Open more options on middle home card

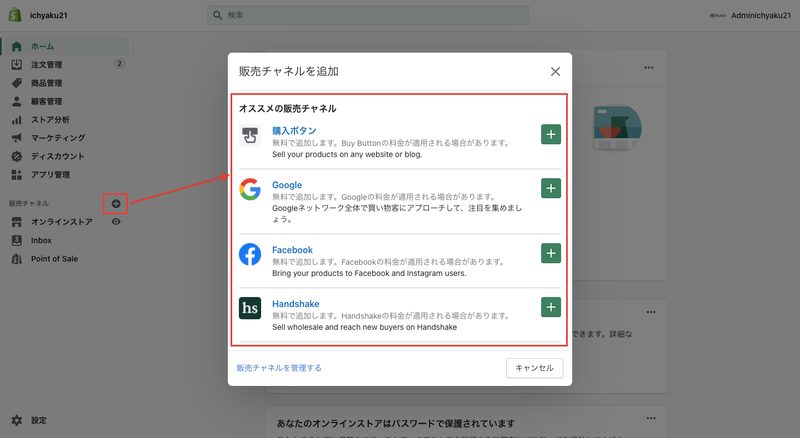[651, 312]
